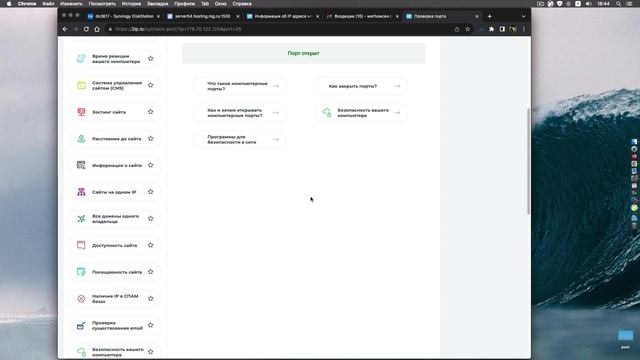Click the page's vertical scrollbar thumb
Viewport: 640px width, 360px height.
[x=529, y=161]
